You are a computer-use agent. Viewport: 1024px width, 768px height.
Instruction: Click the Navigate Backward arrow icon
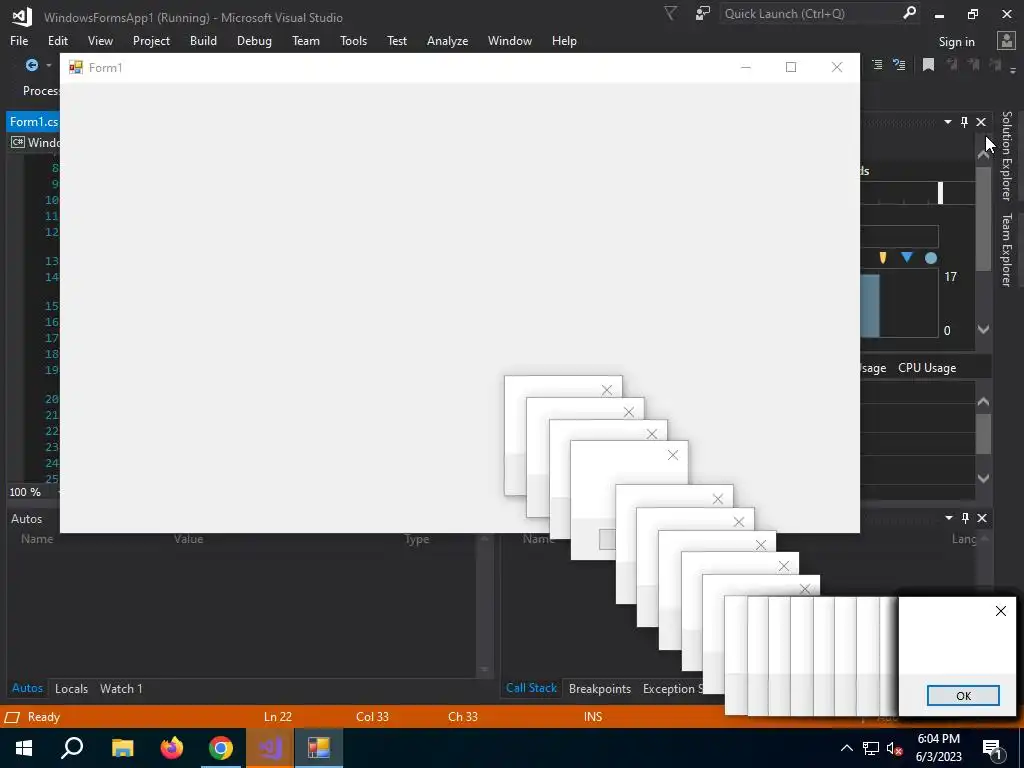31,65
